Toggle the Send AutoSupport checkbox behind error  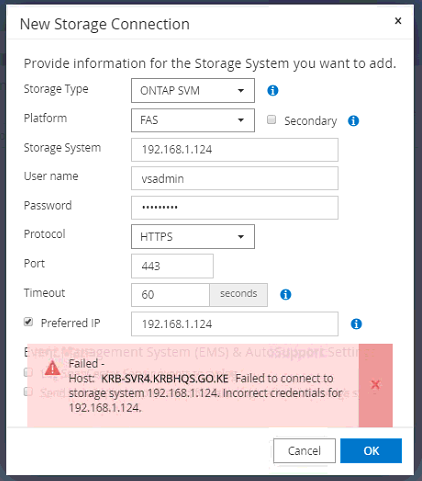(x=28, y=391)
